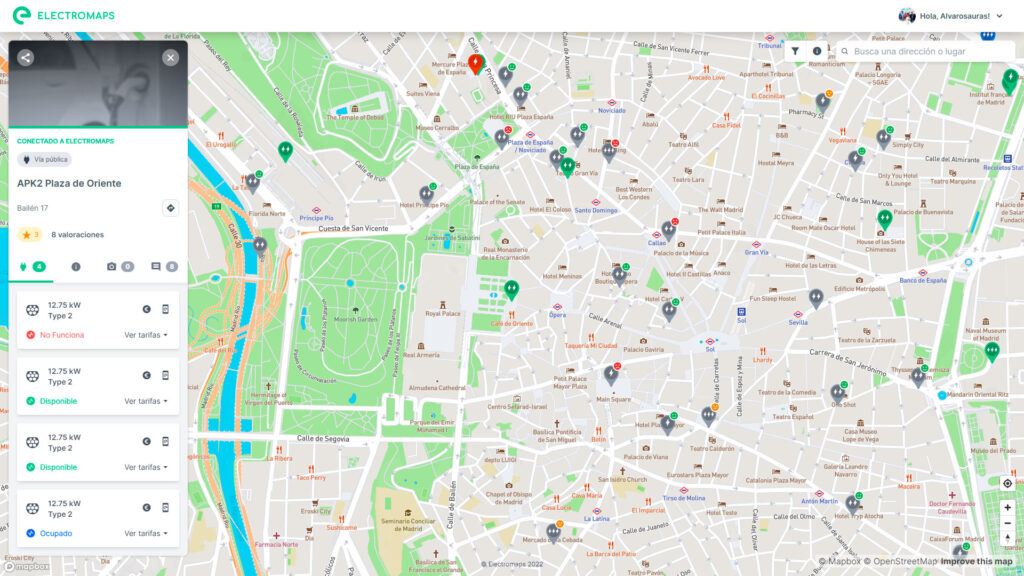
Task: Open the map filter funnel
Action: (795, 51)
